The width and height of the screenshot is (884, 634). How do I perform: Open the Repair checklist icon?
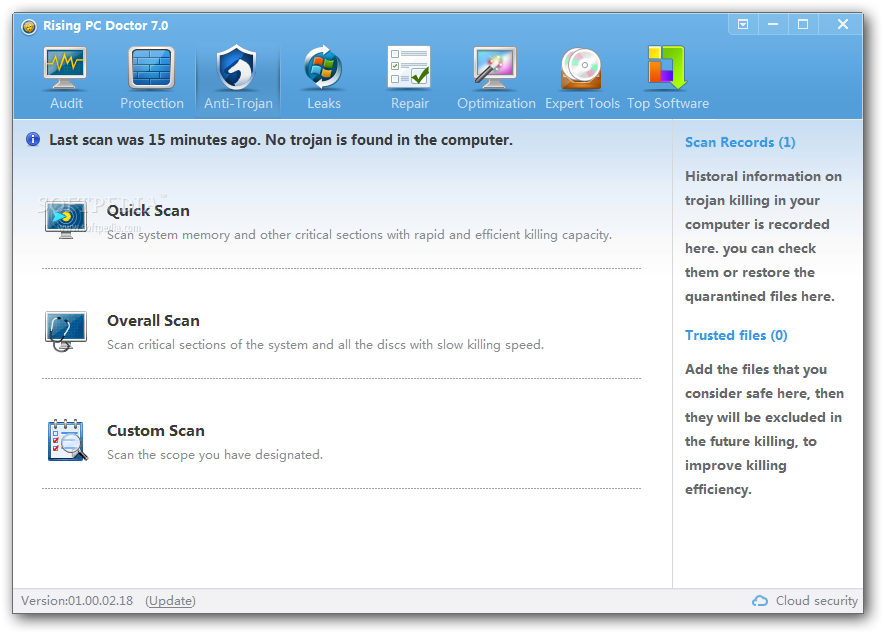(409, 67)
